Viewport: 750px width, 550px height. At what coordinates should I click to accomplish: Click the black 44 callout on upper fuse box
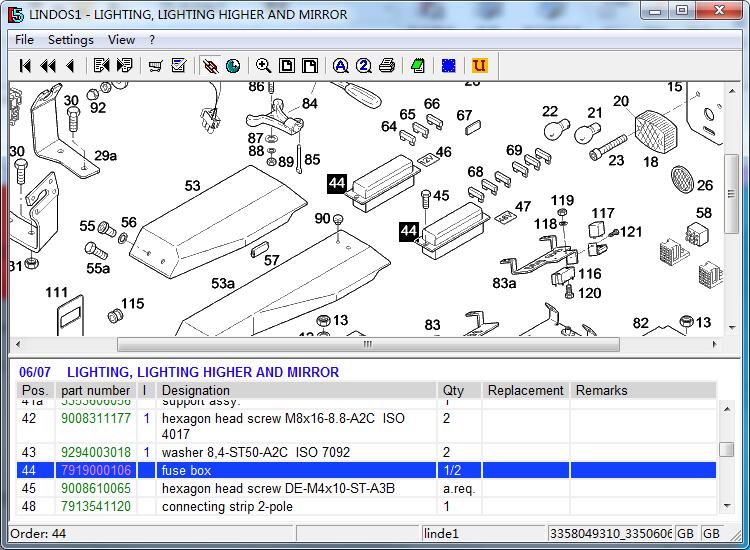[x=337, y=183]
